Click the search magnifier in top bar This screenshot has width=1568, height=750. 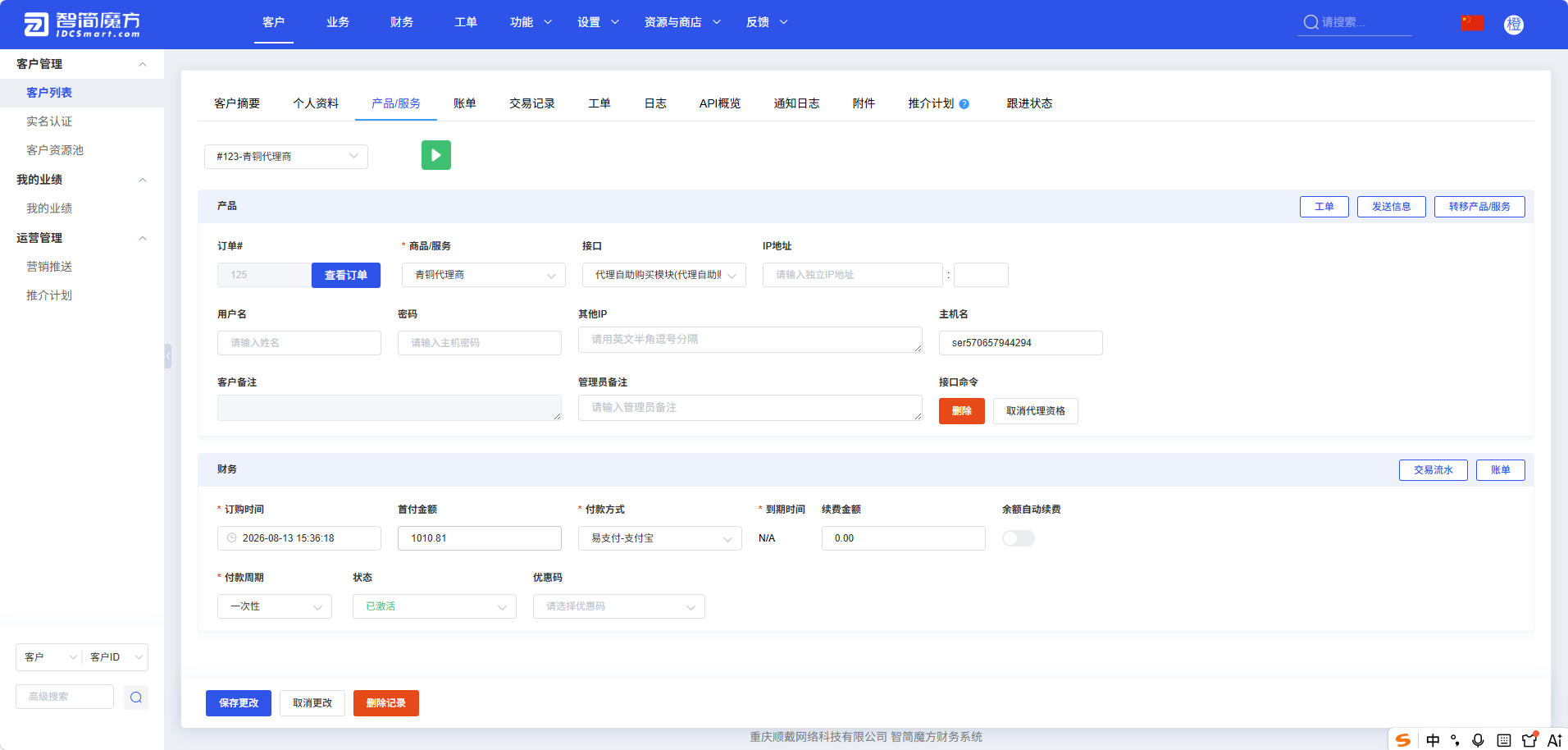pyautogui.click(x=1311, y=22)
